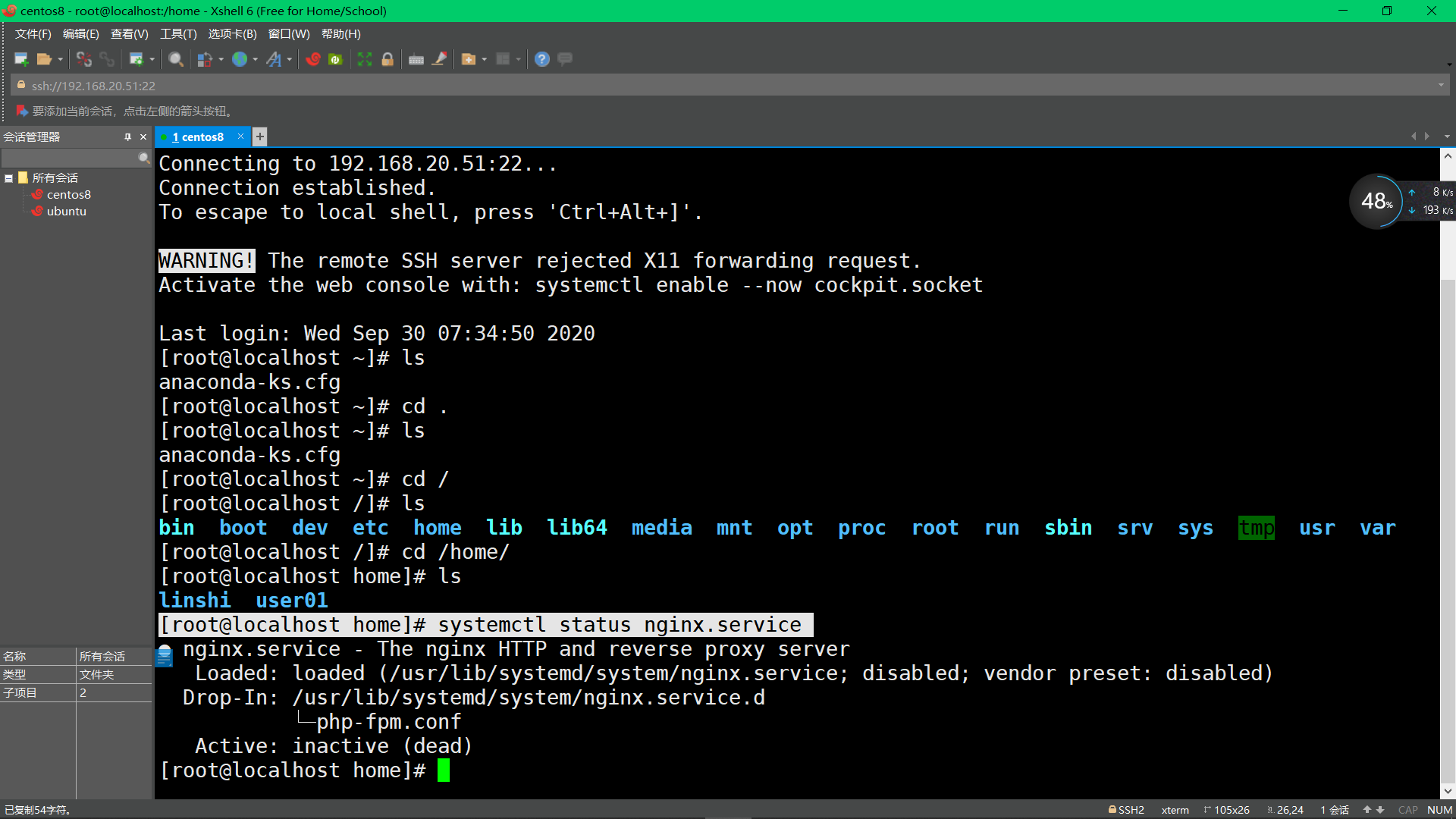This screenshot has width=1456, height=819.
Task: Click the Encoding globe icon
Action: 240,59
